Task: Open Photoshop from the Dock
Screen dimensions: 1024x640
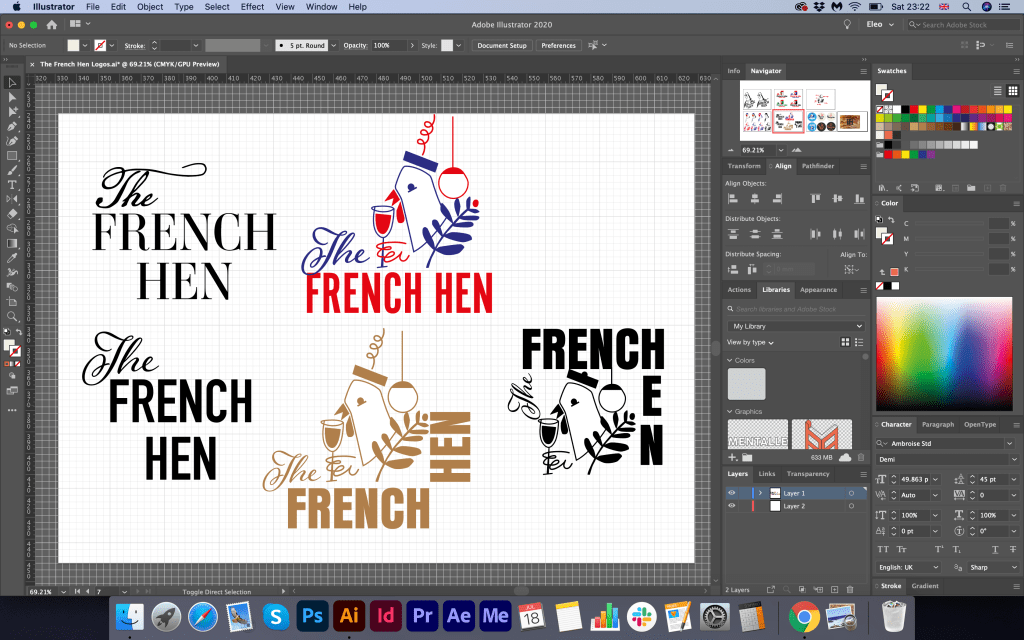Action: point(313,615)
